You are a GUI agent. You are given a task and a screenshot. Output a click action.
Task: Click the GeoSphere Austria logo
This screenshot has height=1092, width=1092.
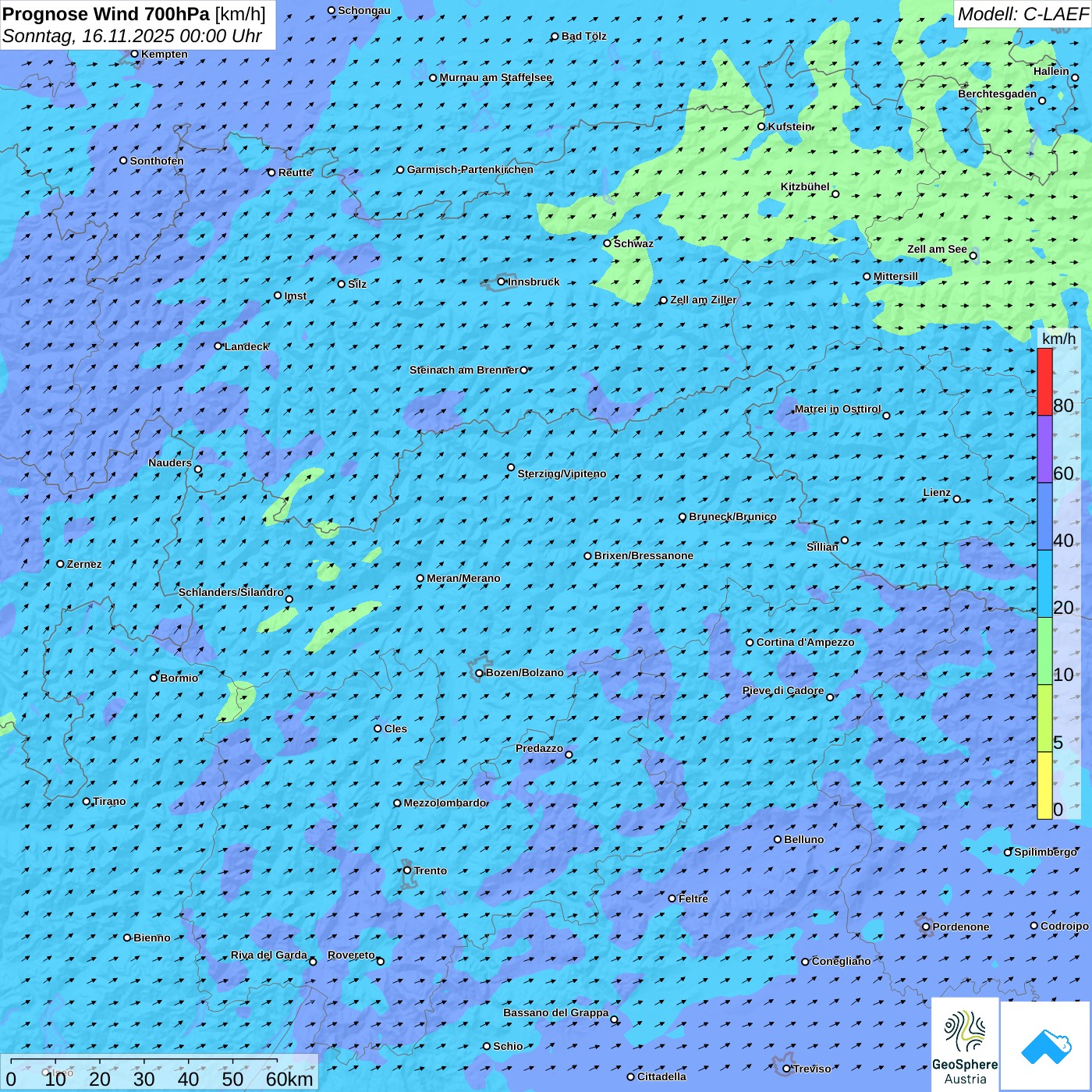pyautogui.click(x=965, y=1045)
